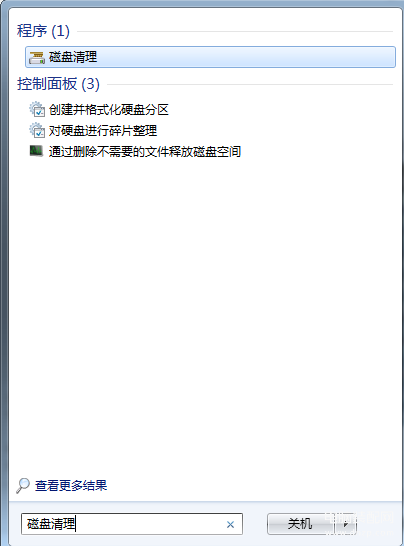Click the 控制面板 (3) group header
Viewport: 404px width, 546px height.
tap(58, 84)
